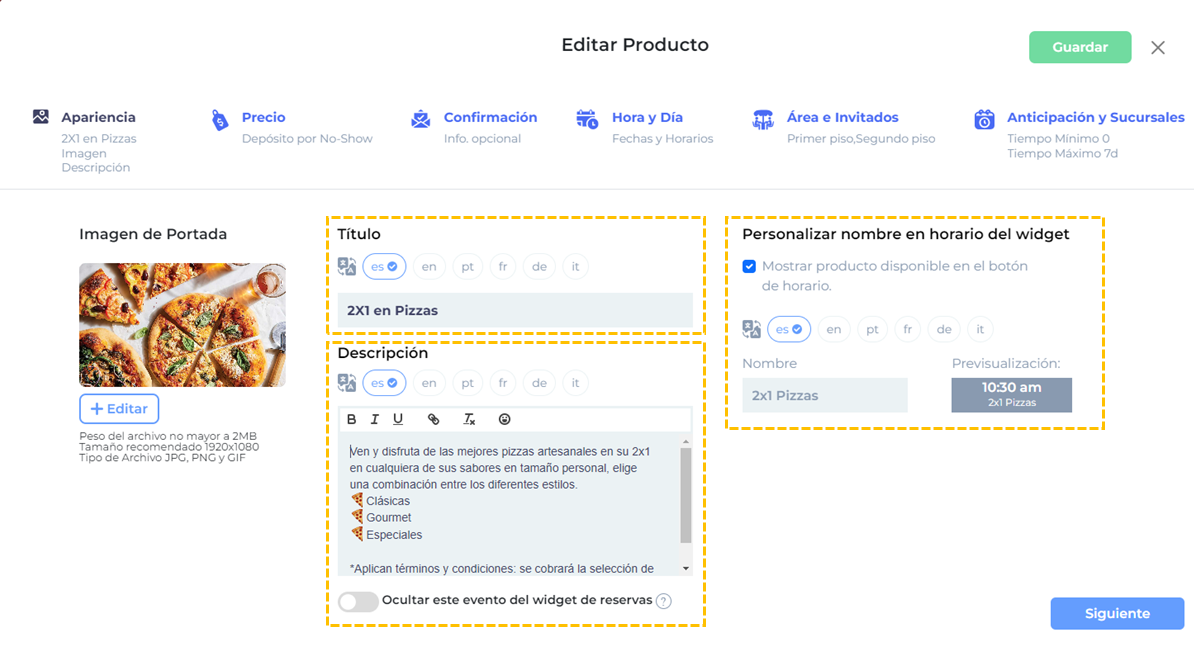Click the Confirmación envelope icon

tap(420, 119)
